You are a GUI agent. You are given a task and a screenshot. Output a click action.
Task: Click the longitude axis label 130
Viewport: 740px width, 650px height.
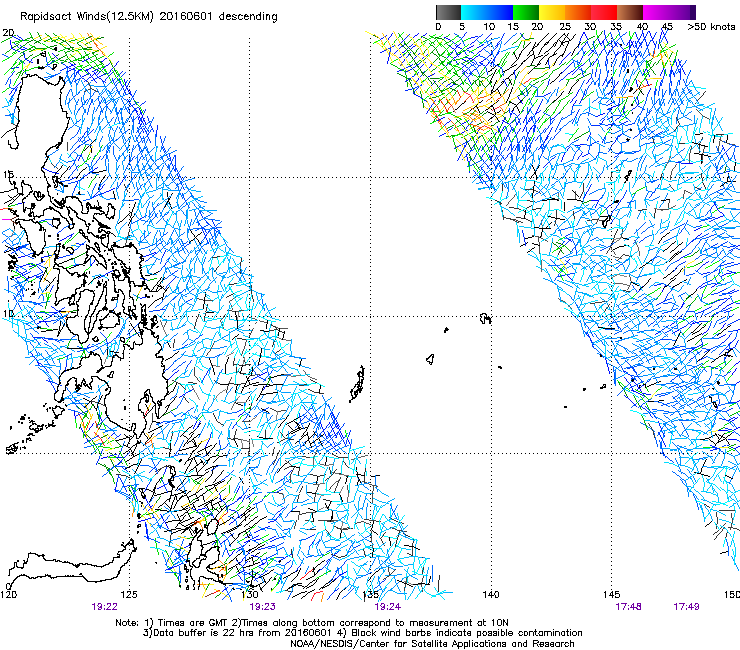pos(250,594)
